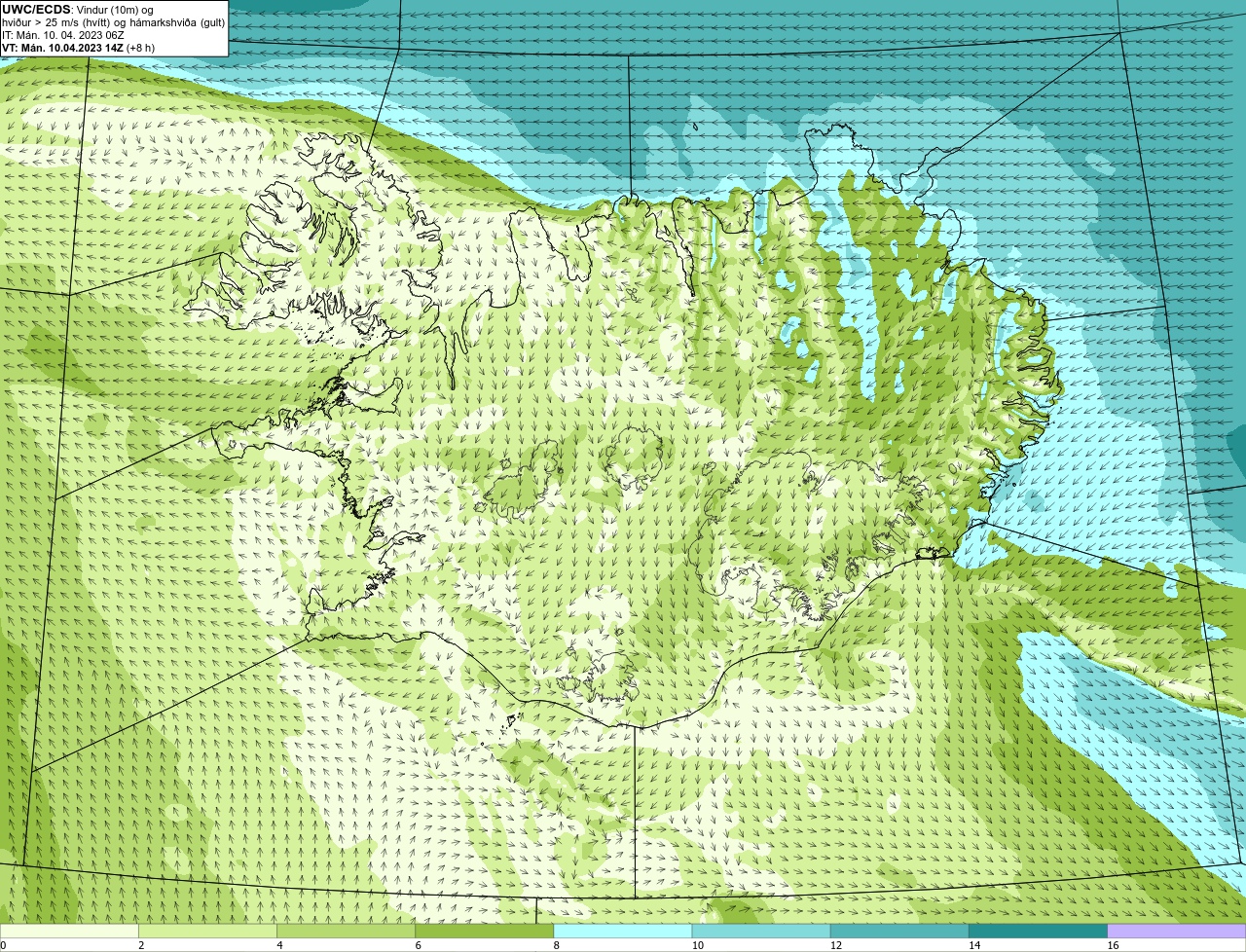Viewport: 1246px width, 952px height.
Task: Click the initial time "IT: Mán. 10. 04. 2023 06Z"
Action: [62, 35]
